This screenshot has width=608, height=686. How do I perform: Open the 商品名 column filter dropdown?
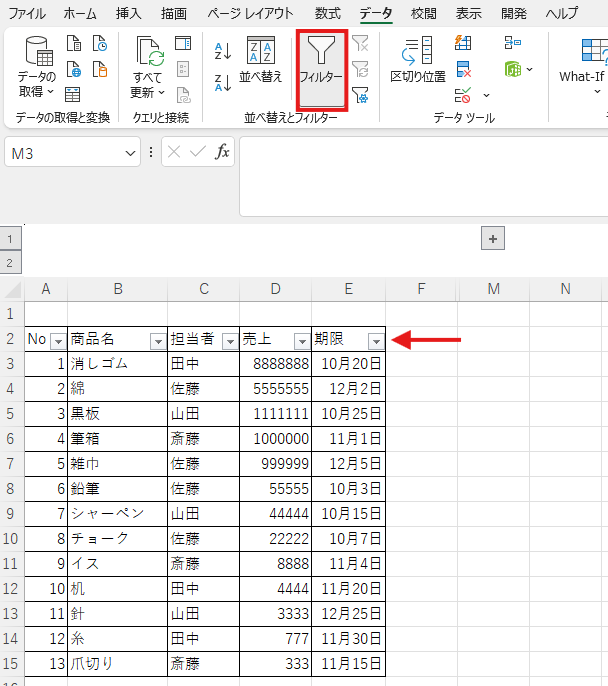(x=158, y=341)
